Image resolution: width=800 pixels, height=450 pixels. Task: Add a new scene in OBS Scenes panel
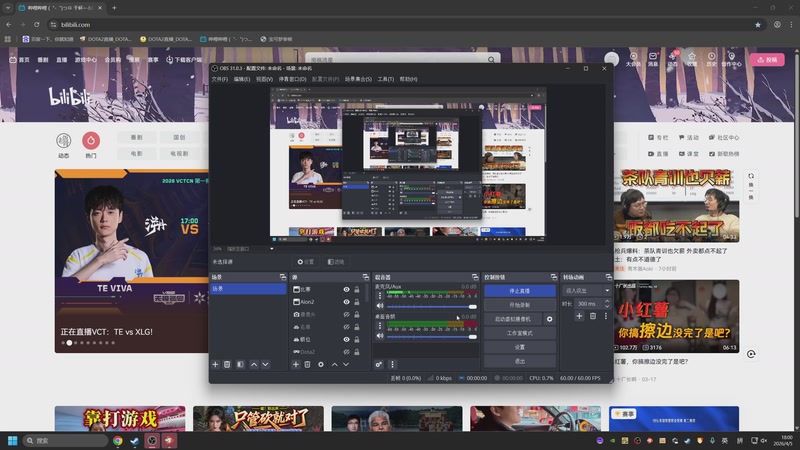(x=215, y=364)
